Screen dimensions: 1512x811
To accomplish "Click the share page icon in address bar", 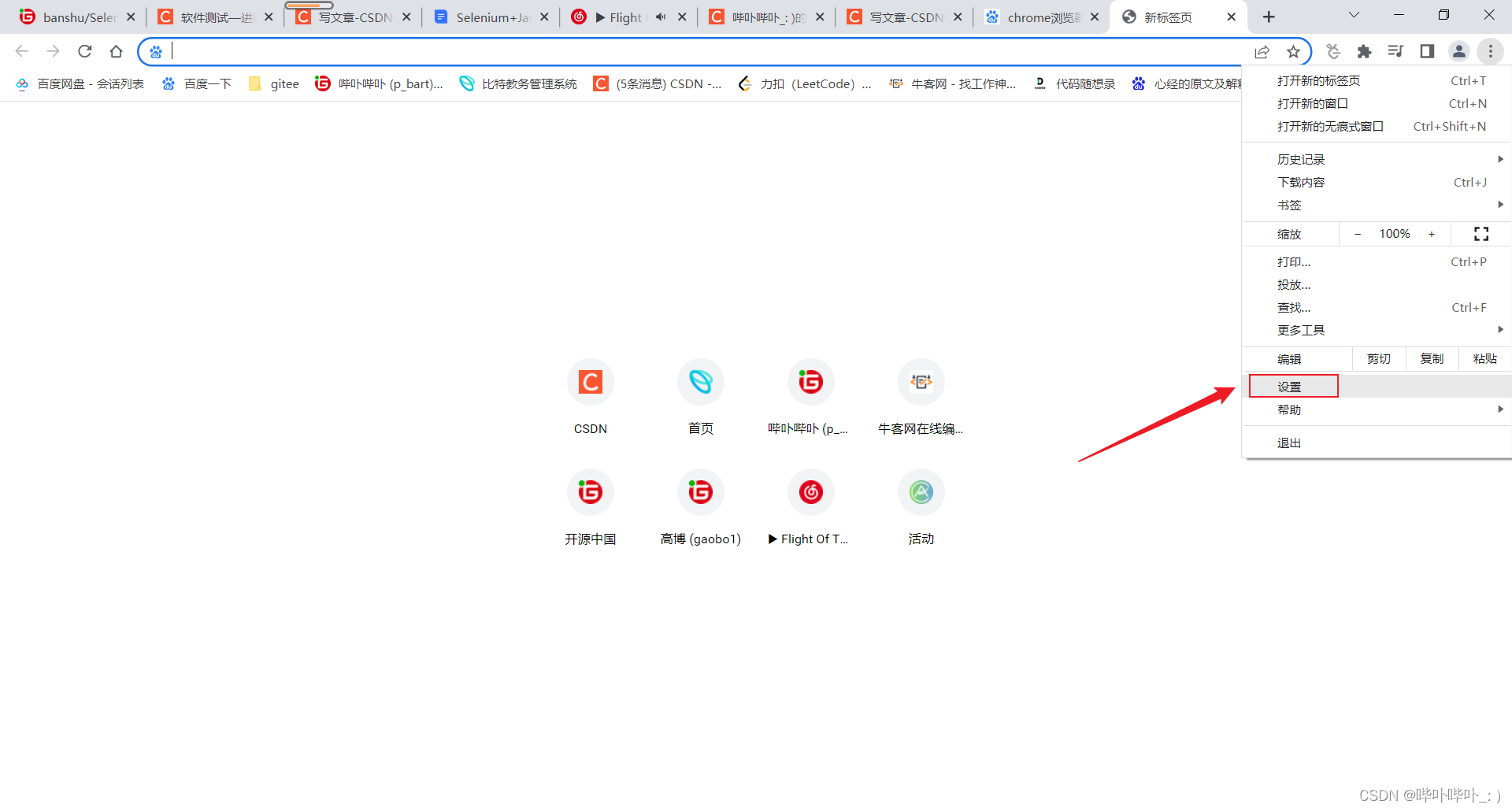I will tap(1262, 51).
